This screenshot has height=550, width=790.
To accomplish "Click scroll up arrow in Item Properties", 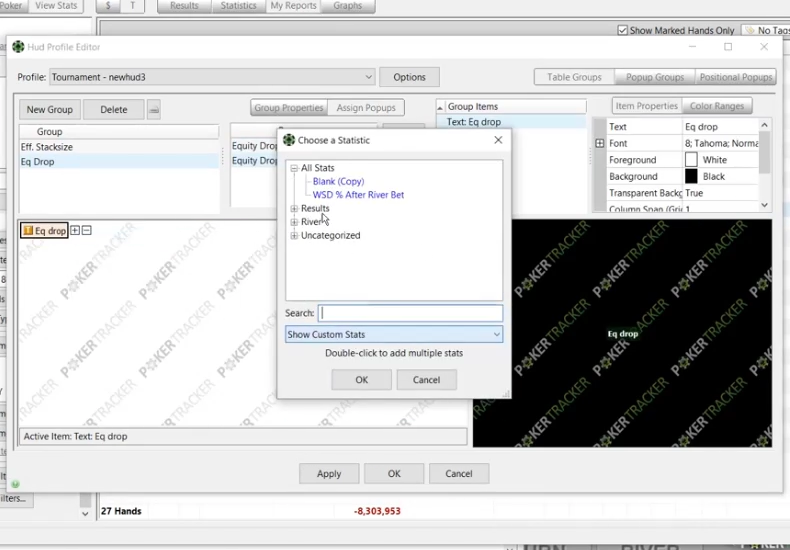I will [x=764, y=125].
